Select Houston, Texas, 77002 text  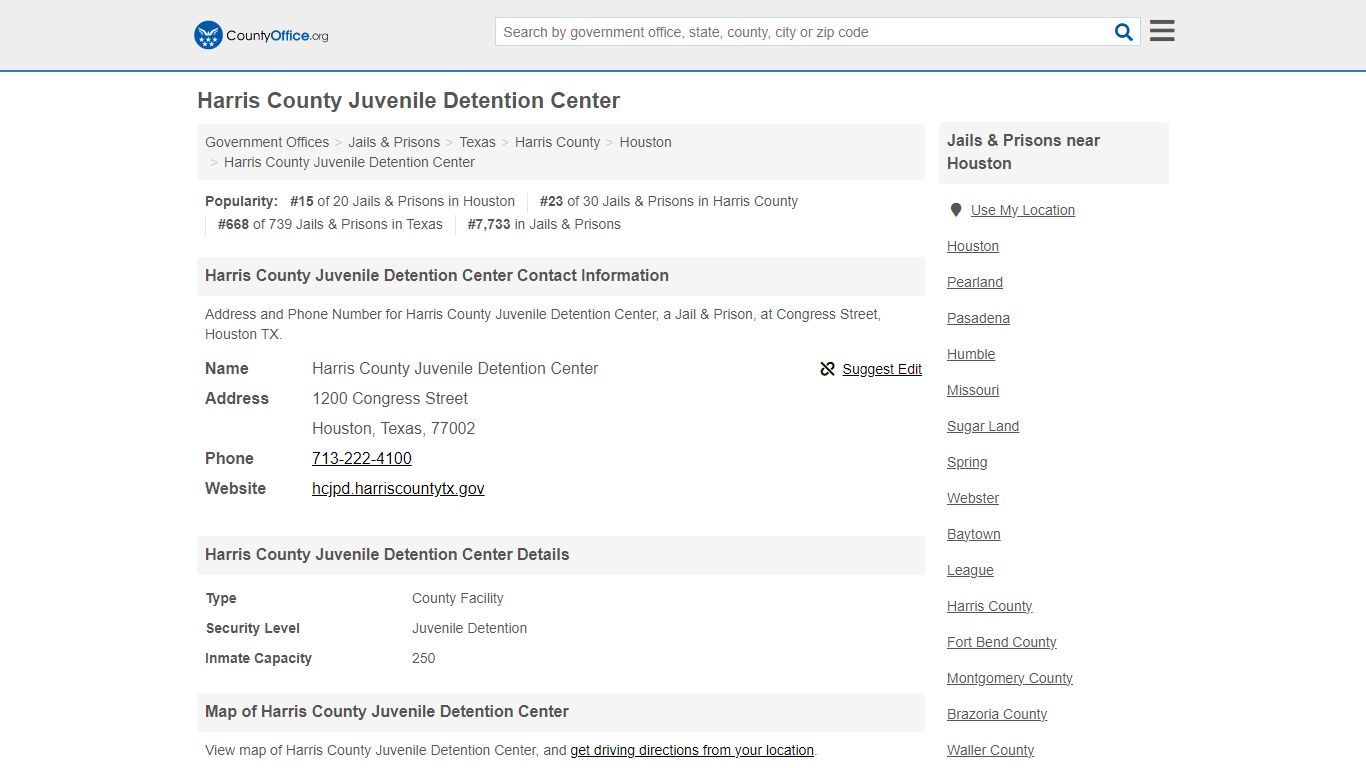[394, 428]
